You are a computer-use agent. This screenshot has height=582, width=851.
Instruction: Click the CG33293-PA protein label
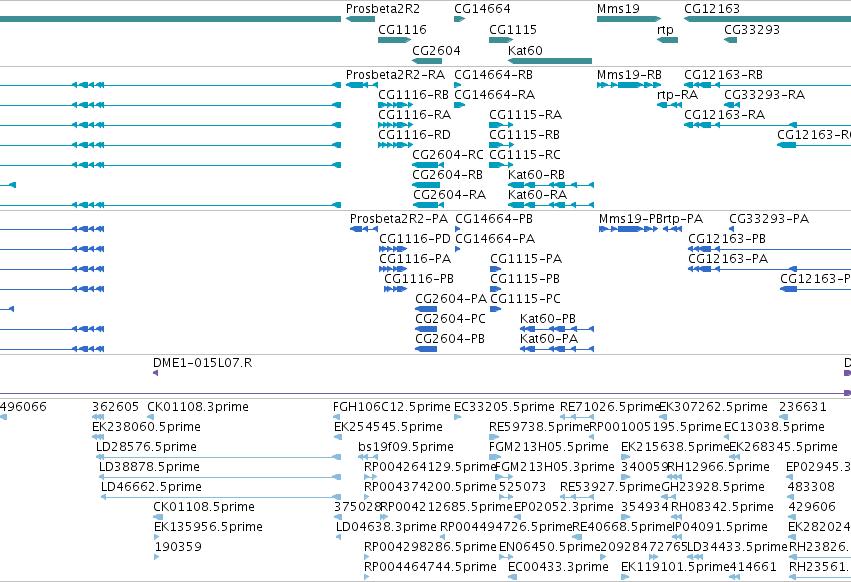pos(769,219)
